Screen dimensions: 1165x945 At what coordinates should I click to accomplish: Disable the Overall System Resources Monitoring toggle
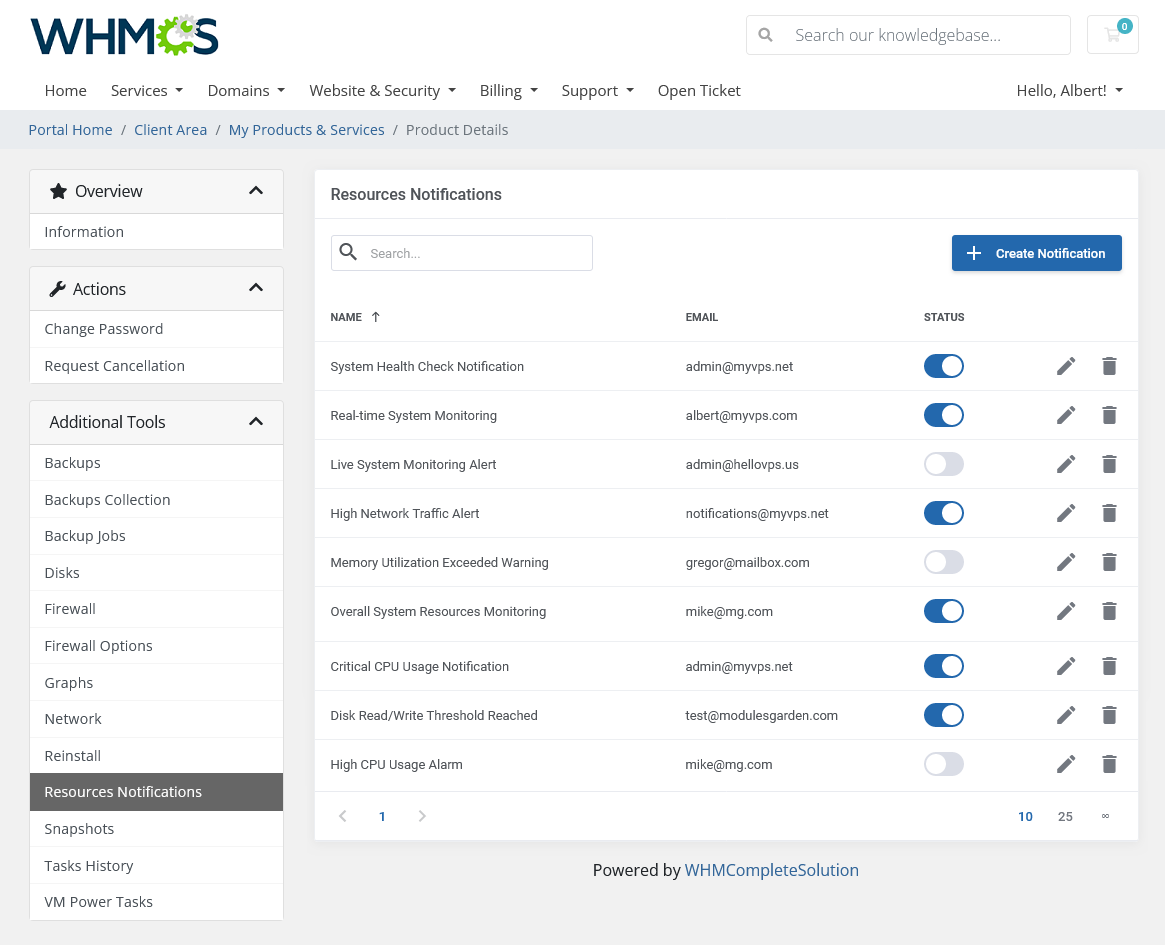(x=943, y=611)
